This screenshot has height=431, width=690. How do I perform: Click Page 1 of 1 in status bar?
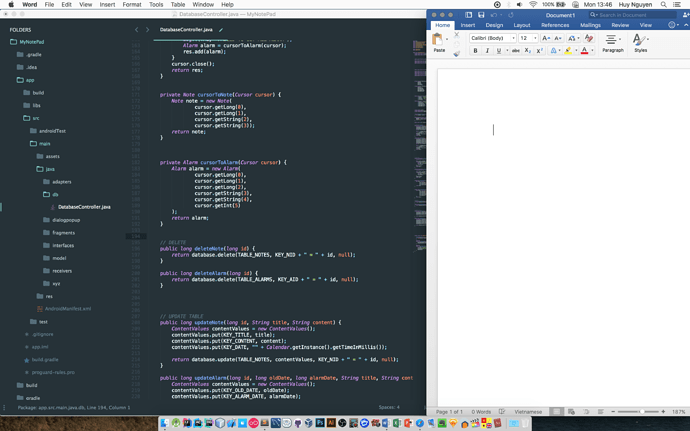click(x=449, y=412)
